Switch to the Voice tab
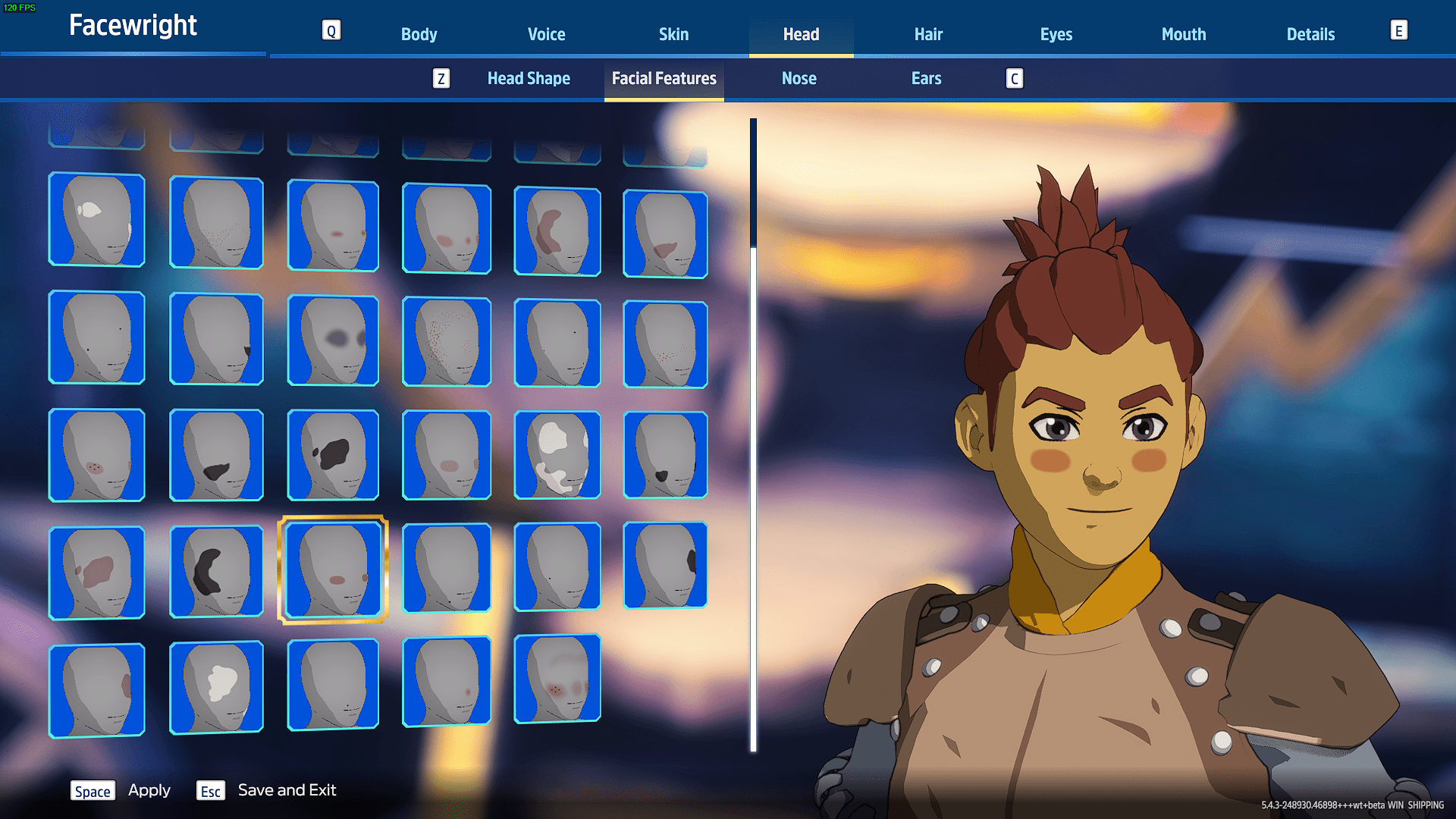Viewport: 1456px width, 819px height. coord(546,34)
